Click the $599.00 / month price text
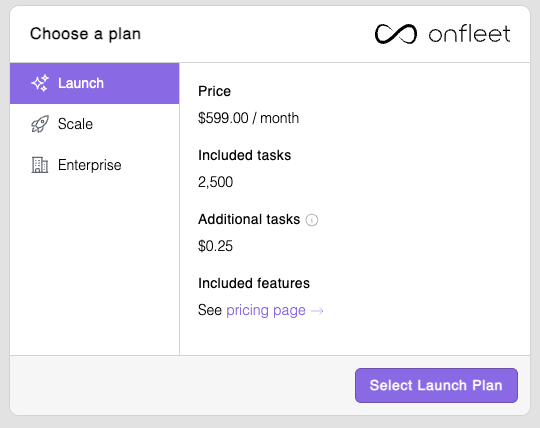The width and height of the screenshot is (540, 428). pyautogui.click(x=248, y=118)
